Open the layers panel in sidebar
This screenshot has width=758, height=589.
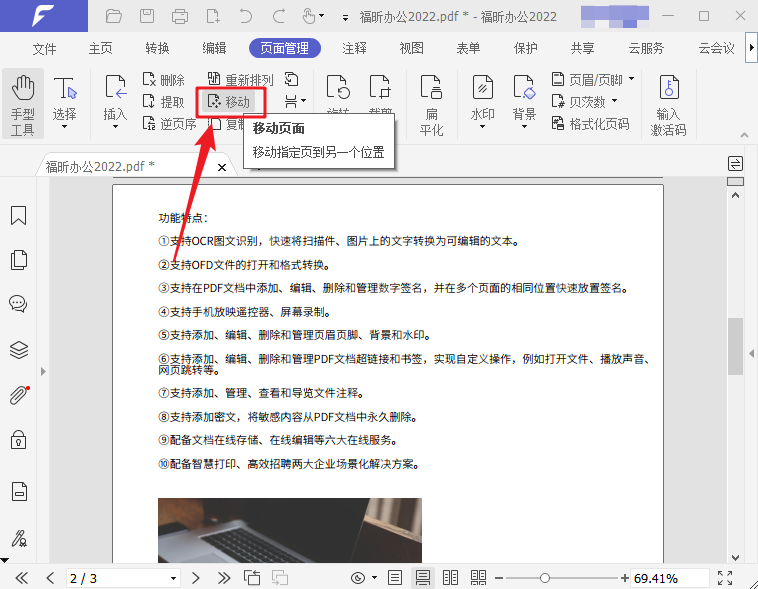18,350
